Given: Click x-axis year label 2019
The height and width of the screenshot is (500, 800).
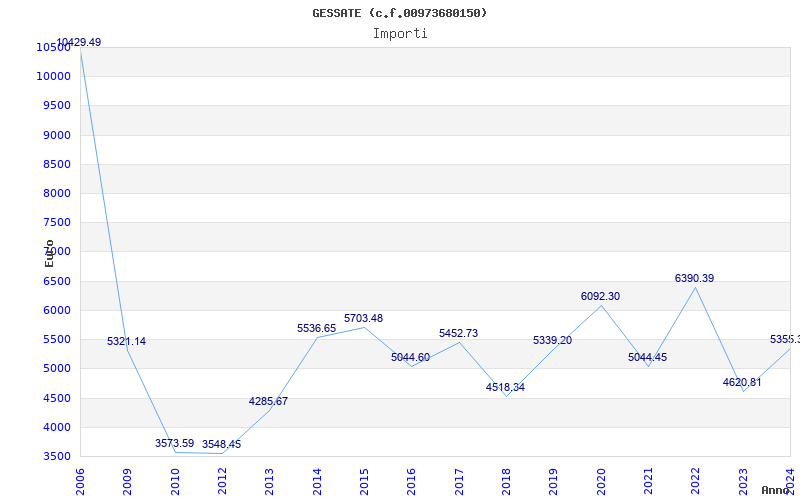Looking at the screenshot, I should click(554, 482).
